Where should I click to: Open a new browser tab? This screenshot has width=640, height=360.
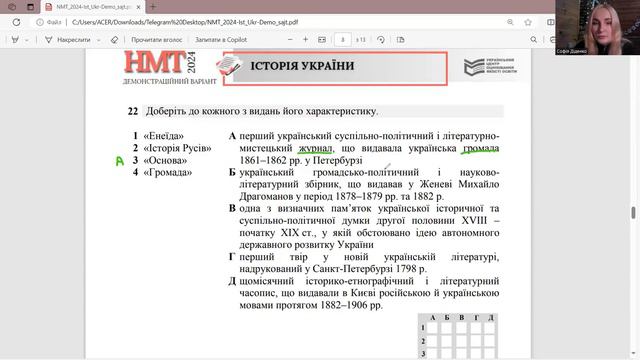point(153,7)
